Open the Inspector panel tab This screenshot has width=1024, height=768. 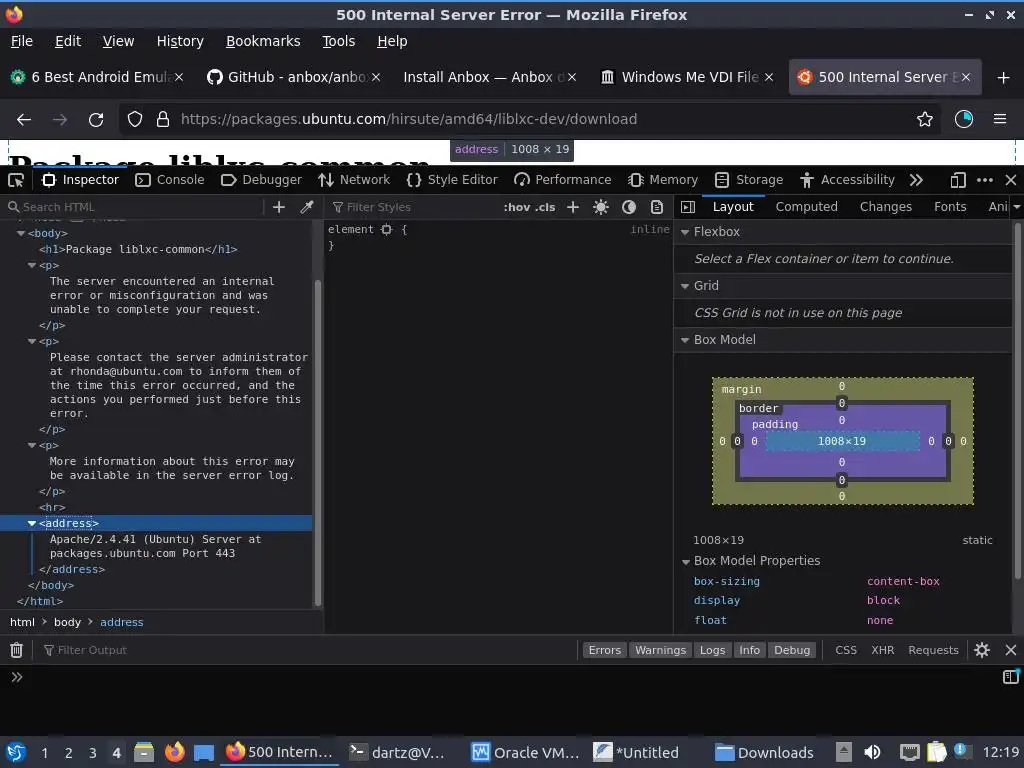click(80, 180)
